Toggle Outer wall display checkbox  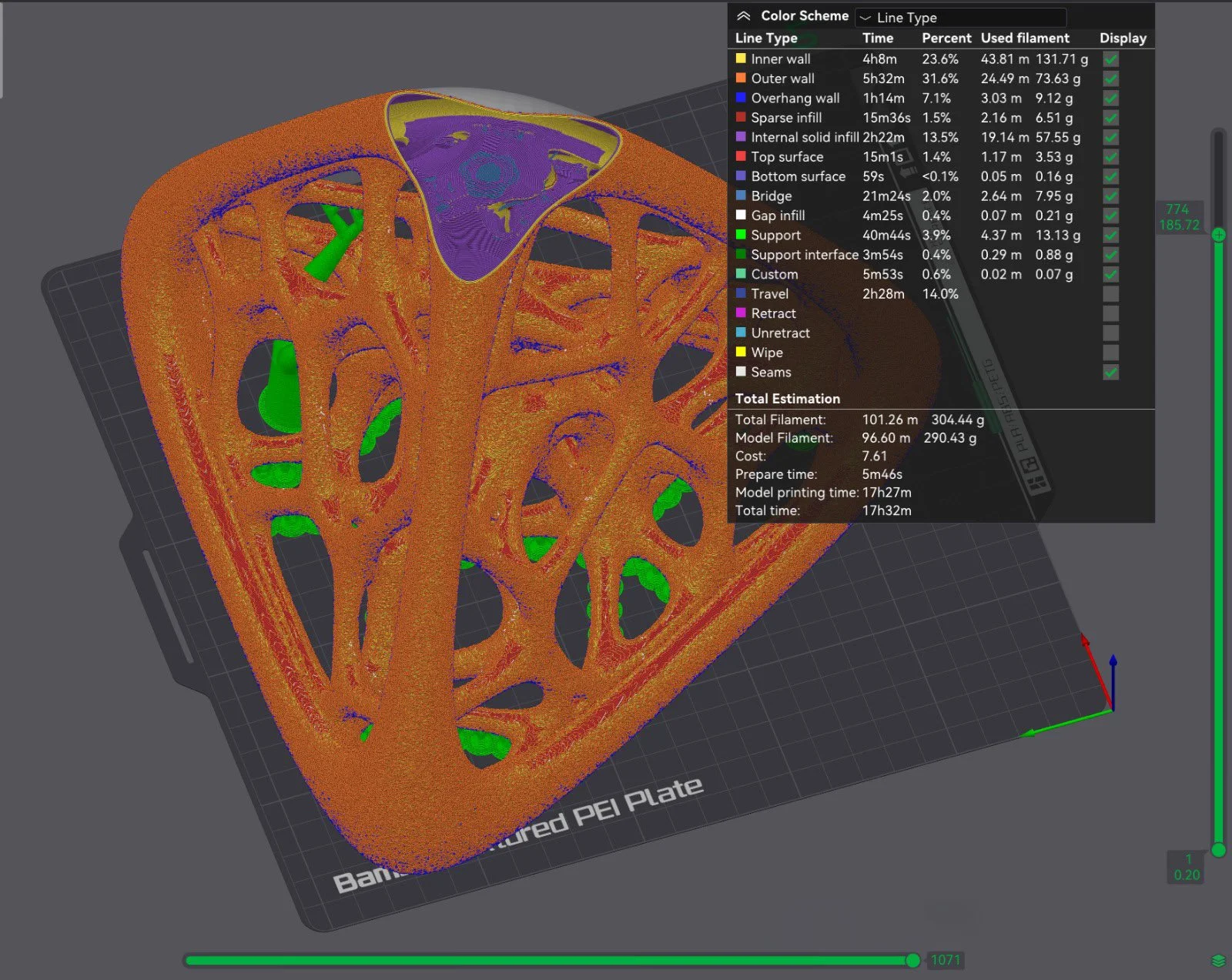click(x=1110, y=79)
